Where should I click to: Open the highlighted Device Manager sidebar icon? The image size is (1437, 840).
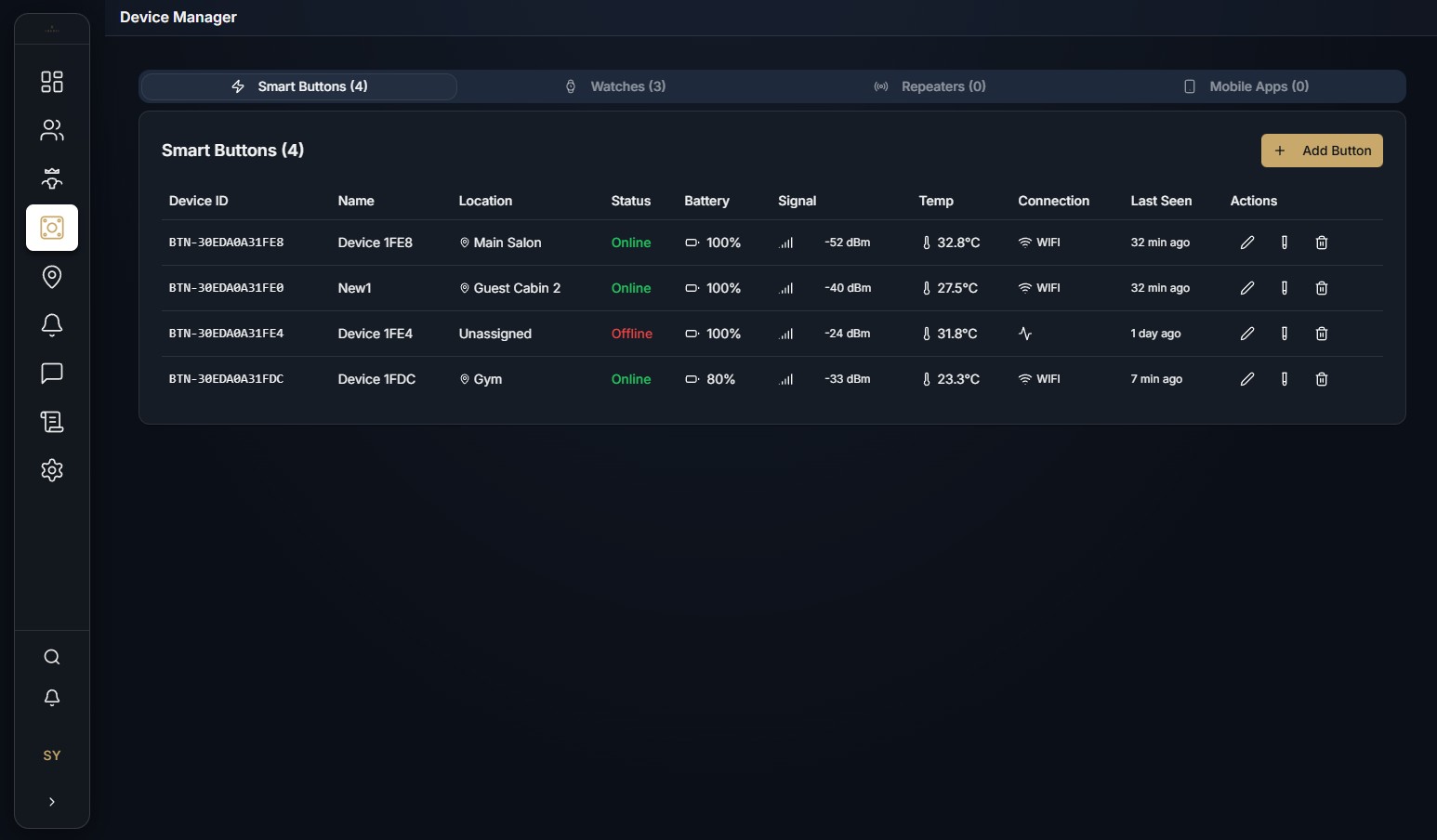51,228
